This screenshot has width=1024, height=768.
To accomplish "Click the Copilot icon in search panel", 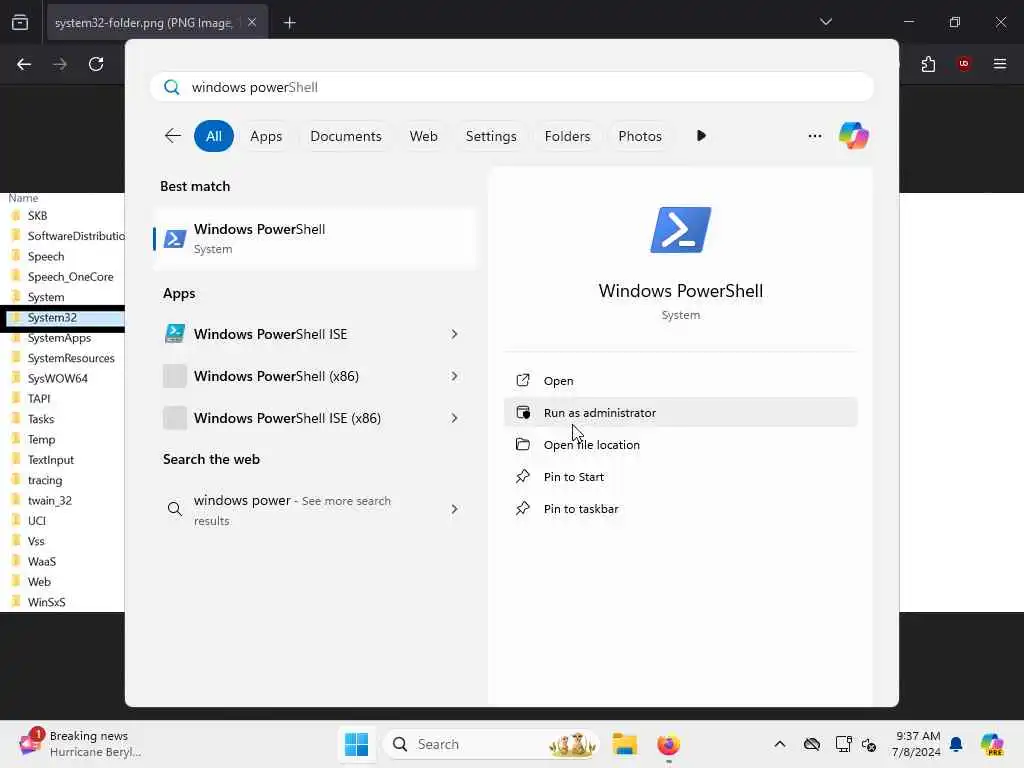I will (854, 136).
